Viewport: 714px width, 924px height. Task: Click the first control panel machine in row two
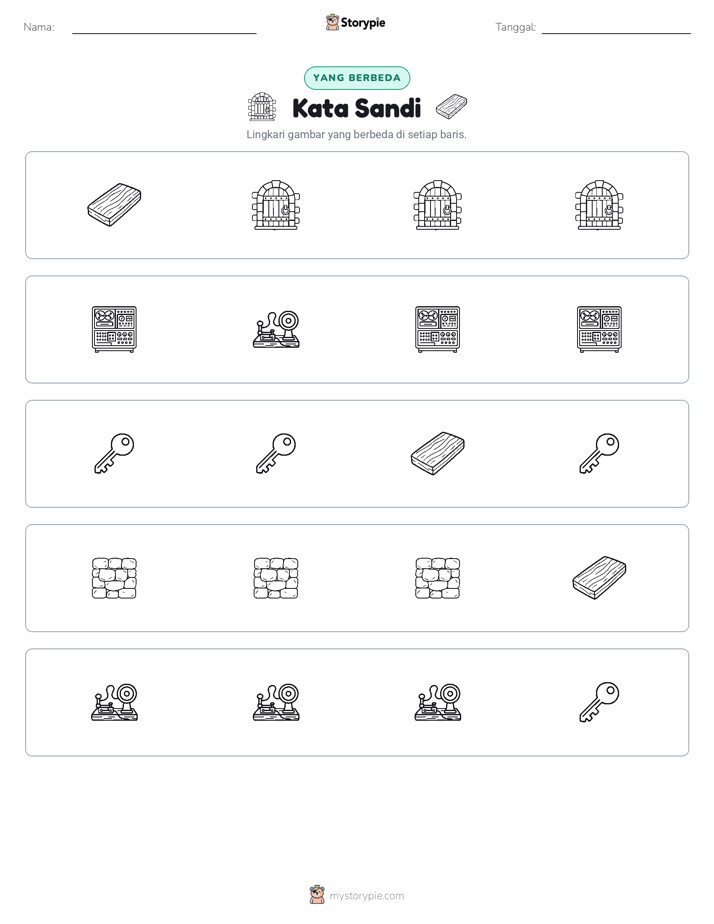(114, 329)
